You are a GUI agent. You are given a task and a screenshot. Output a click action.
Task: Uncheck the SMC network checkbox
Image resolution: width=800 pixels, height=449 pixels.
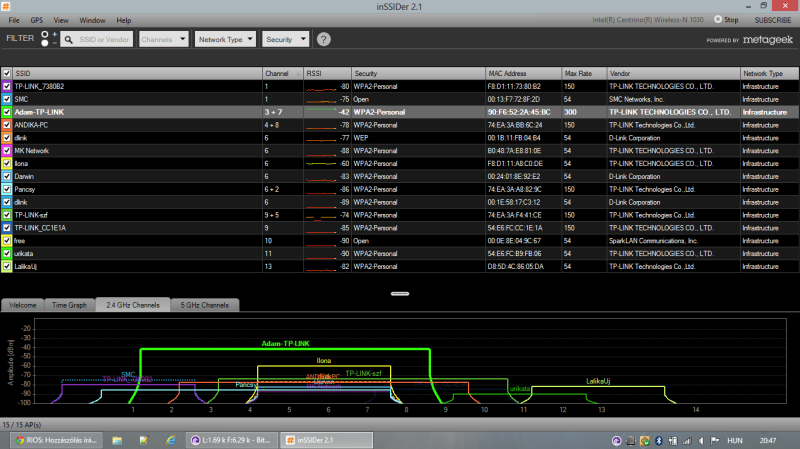(7, 99)
